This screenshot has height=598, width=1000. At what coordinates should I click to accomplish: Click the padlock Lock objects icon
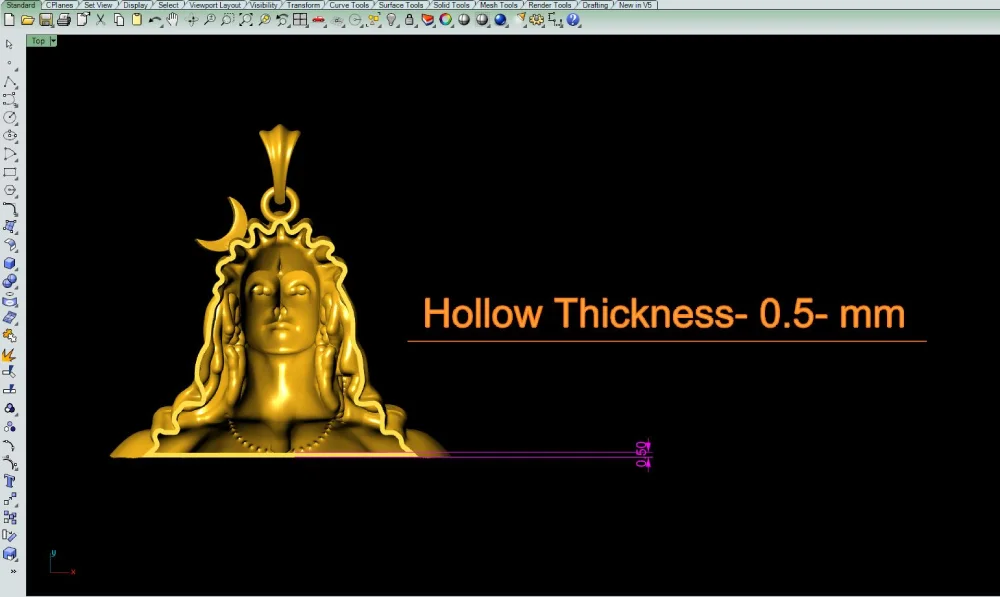coord(409,20)
